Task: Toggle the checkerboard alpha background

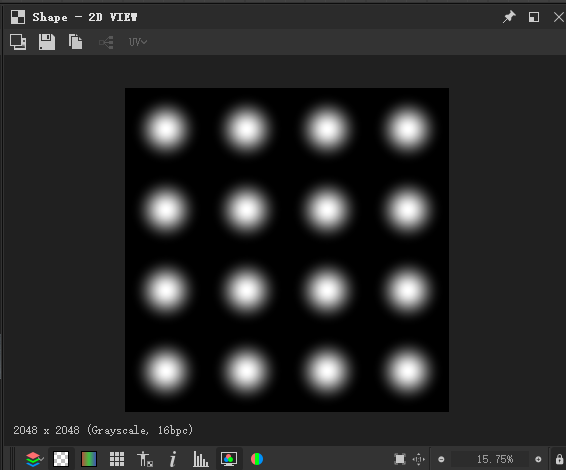Action: pos(61,459)
